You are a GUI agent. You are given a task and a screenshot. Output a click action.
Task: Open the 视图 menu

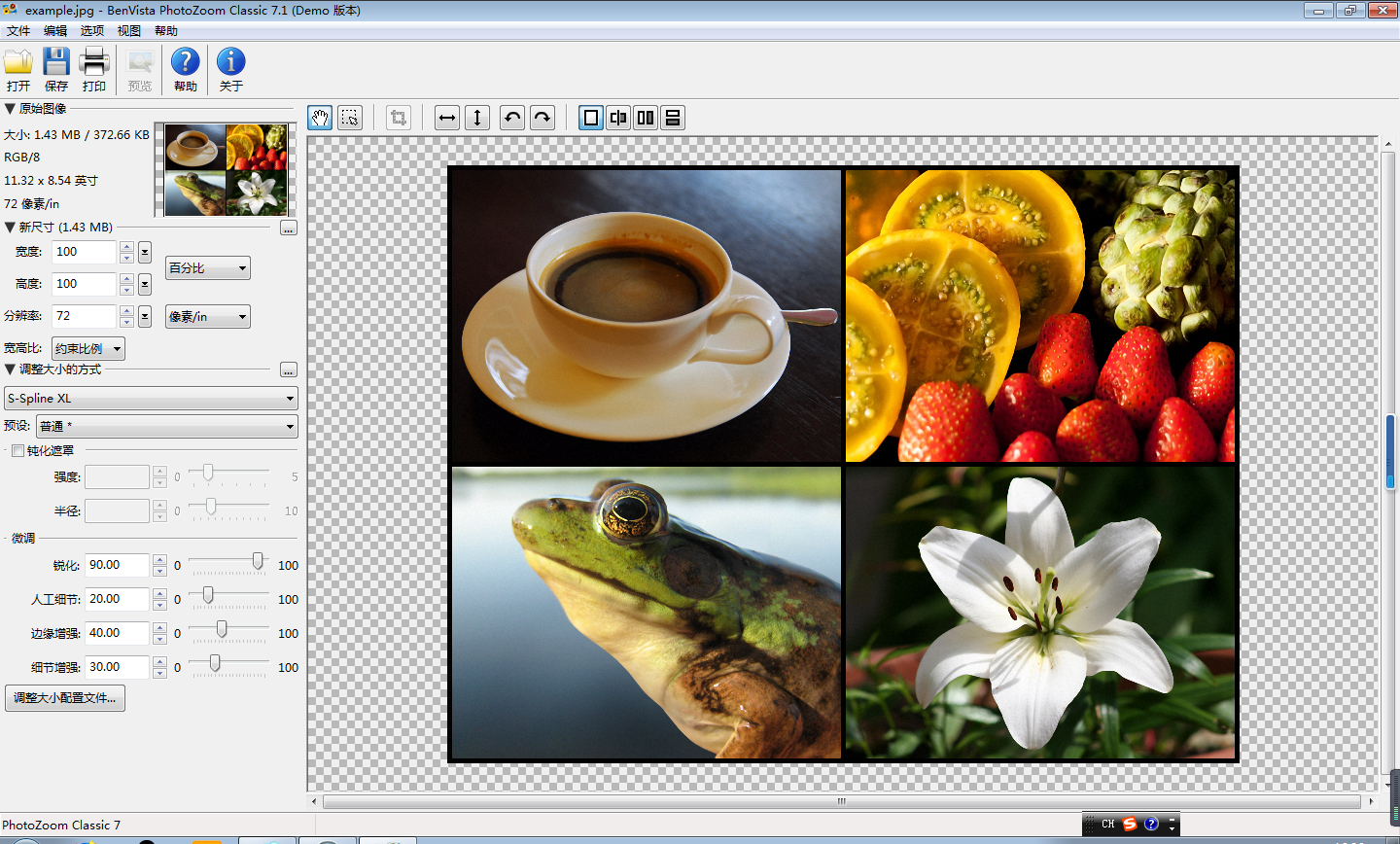coord(129,31)
